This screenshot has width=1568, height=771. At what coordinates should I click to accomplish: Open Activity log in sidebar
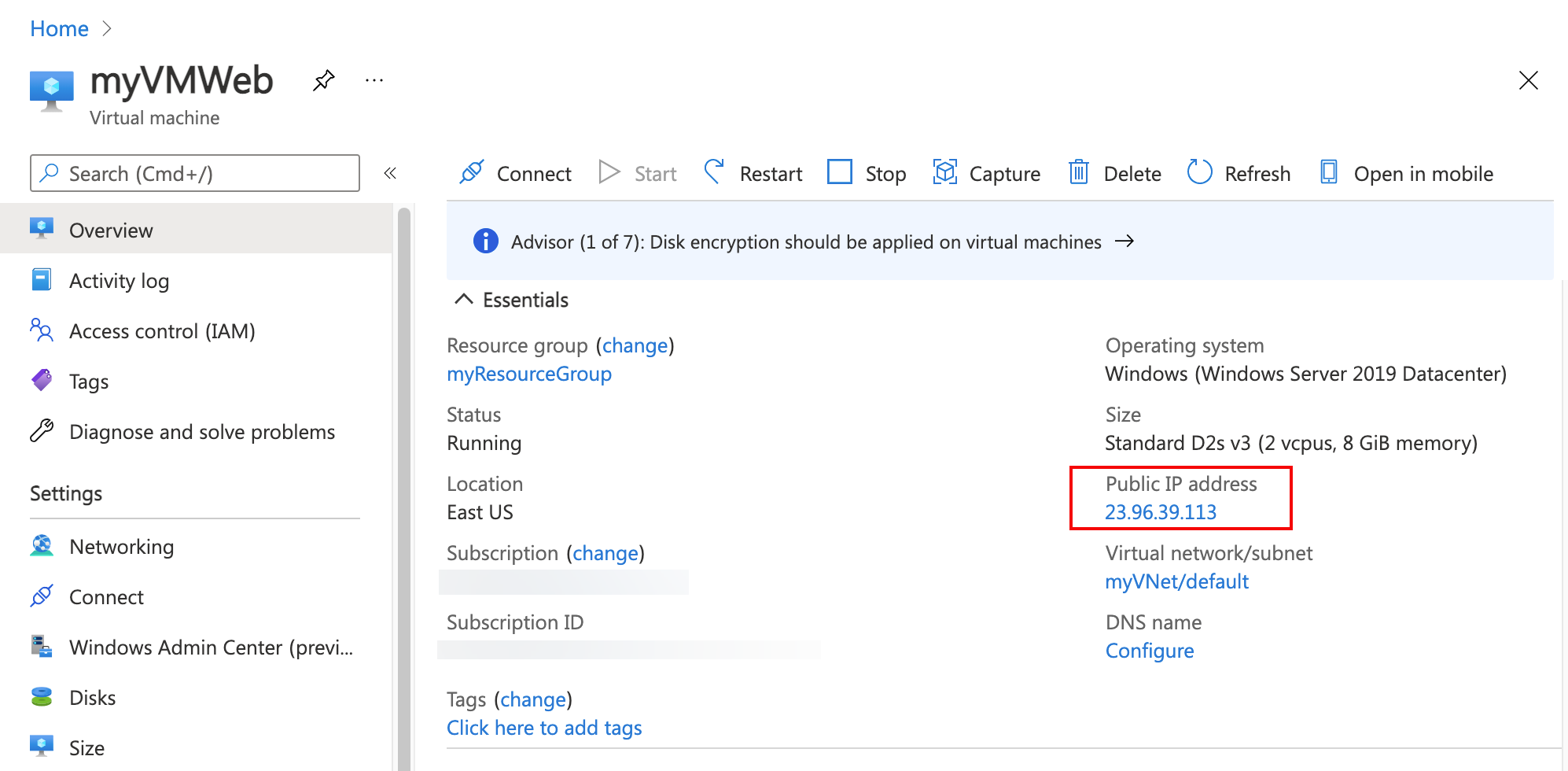119,281
